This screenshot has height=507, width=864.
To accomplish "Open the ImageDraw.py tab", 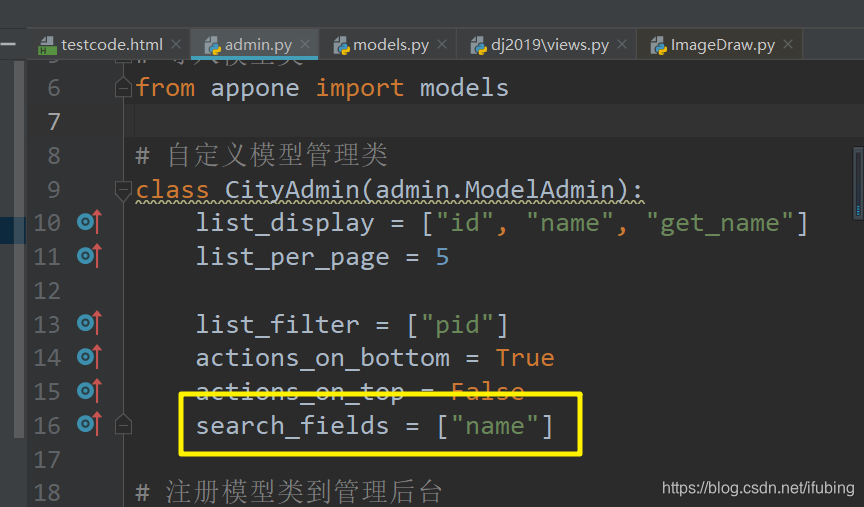I will [x=719, y=45].
